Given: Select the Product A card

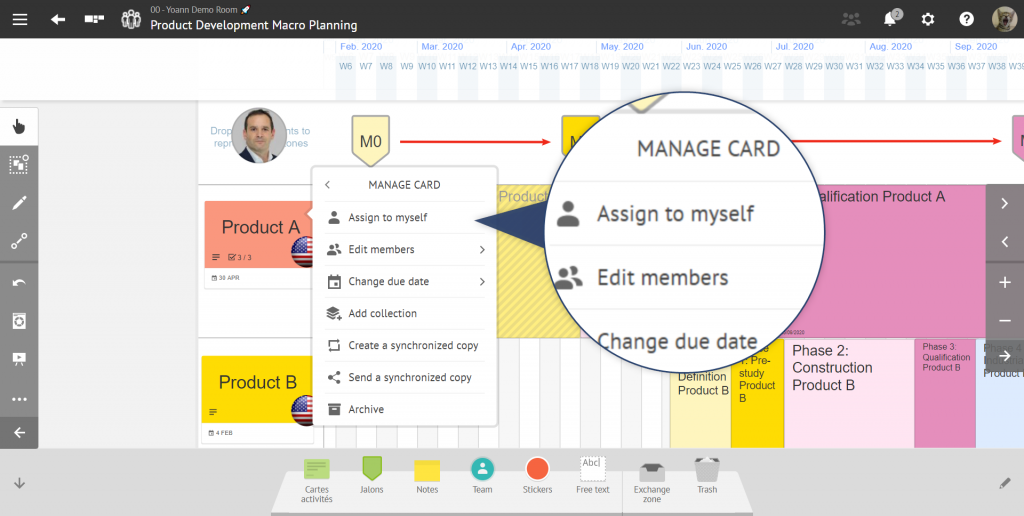Looking at the screenshot, I should [259, 244].
